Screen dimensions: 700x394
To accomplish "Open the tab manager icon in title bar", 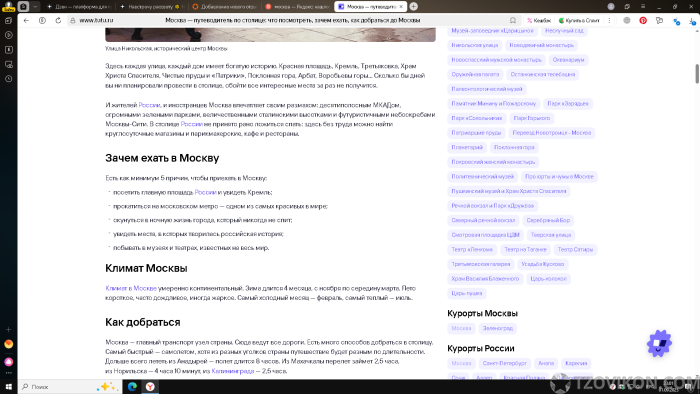I will coord(627,6).
